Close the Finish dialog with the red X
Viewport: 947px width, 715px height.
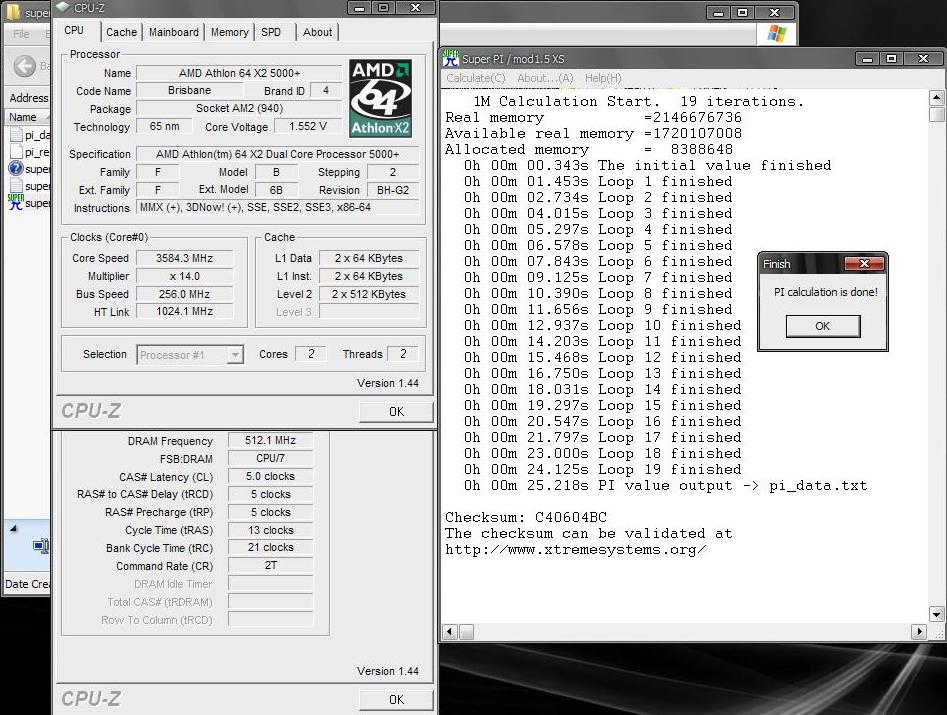pyautogui.click(x=864, y=263)
